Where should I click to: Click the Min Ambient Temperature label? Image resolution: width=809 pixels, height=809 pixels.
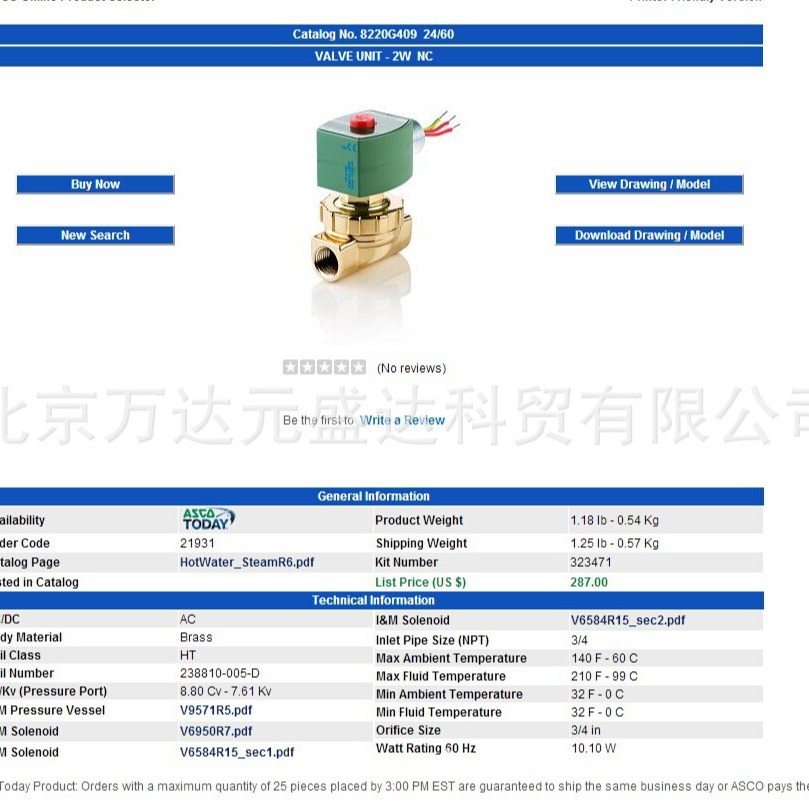pyautogui.click(x=449, y=694)
